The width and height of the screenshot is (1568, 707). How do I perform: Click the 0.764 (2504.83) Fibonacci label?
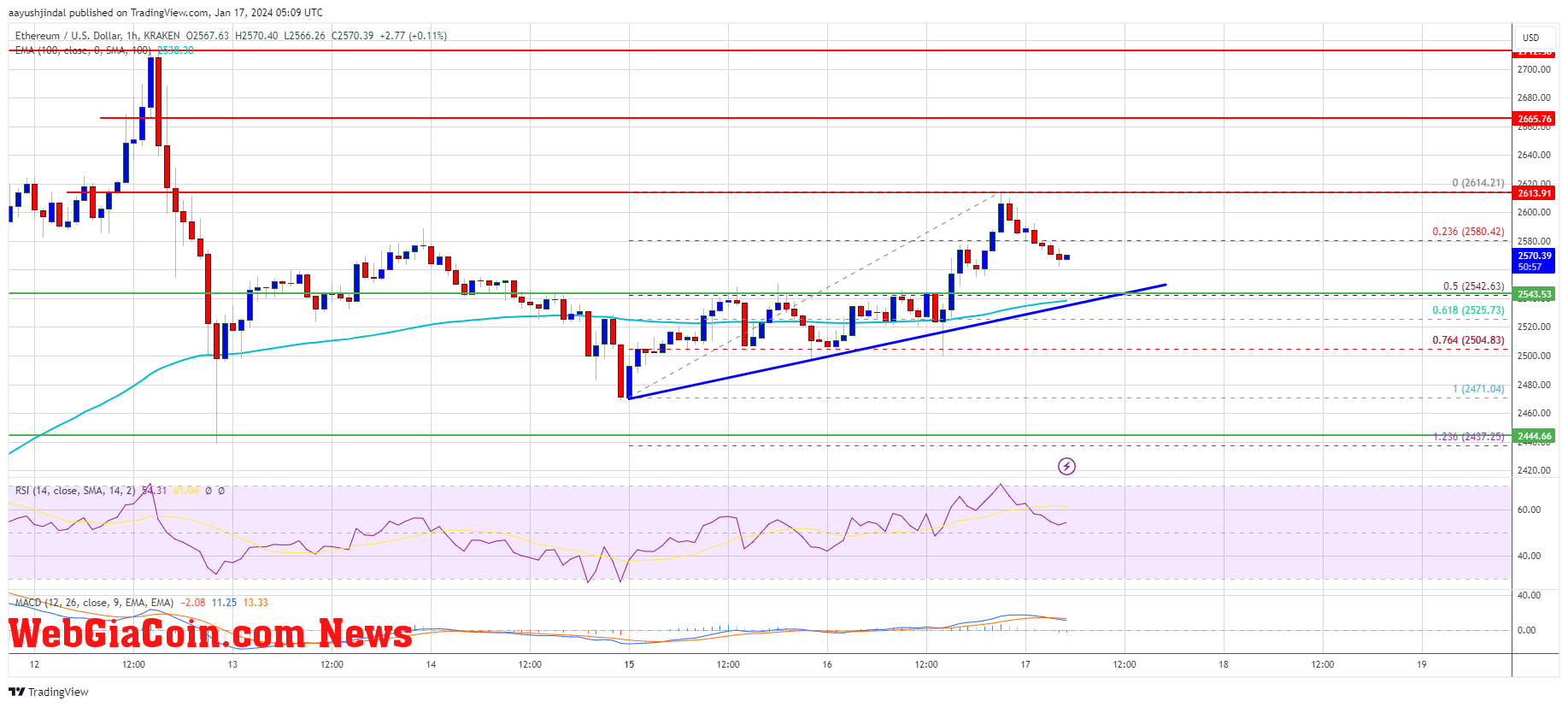1468,340
